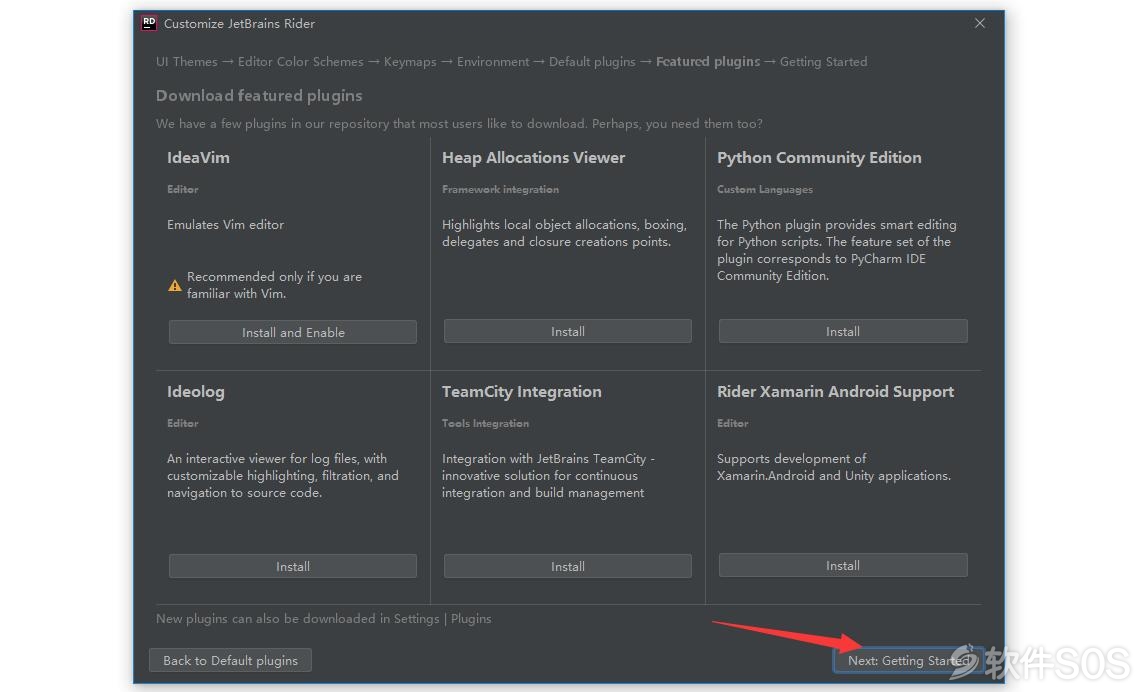Go back to Default plugins
1147x692 pixels.
coord(230,661)
